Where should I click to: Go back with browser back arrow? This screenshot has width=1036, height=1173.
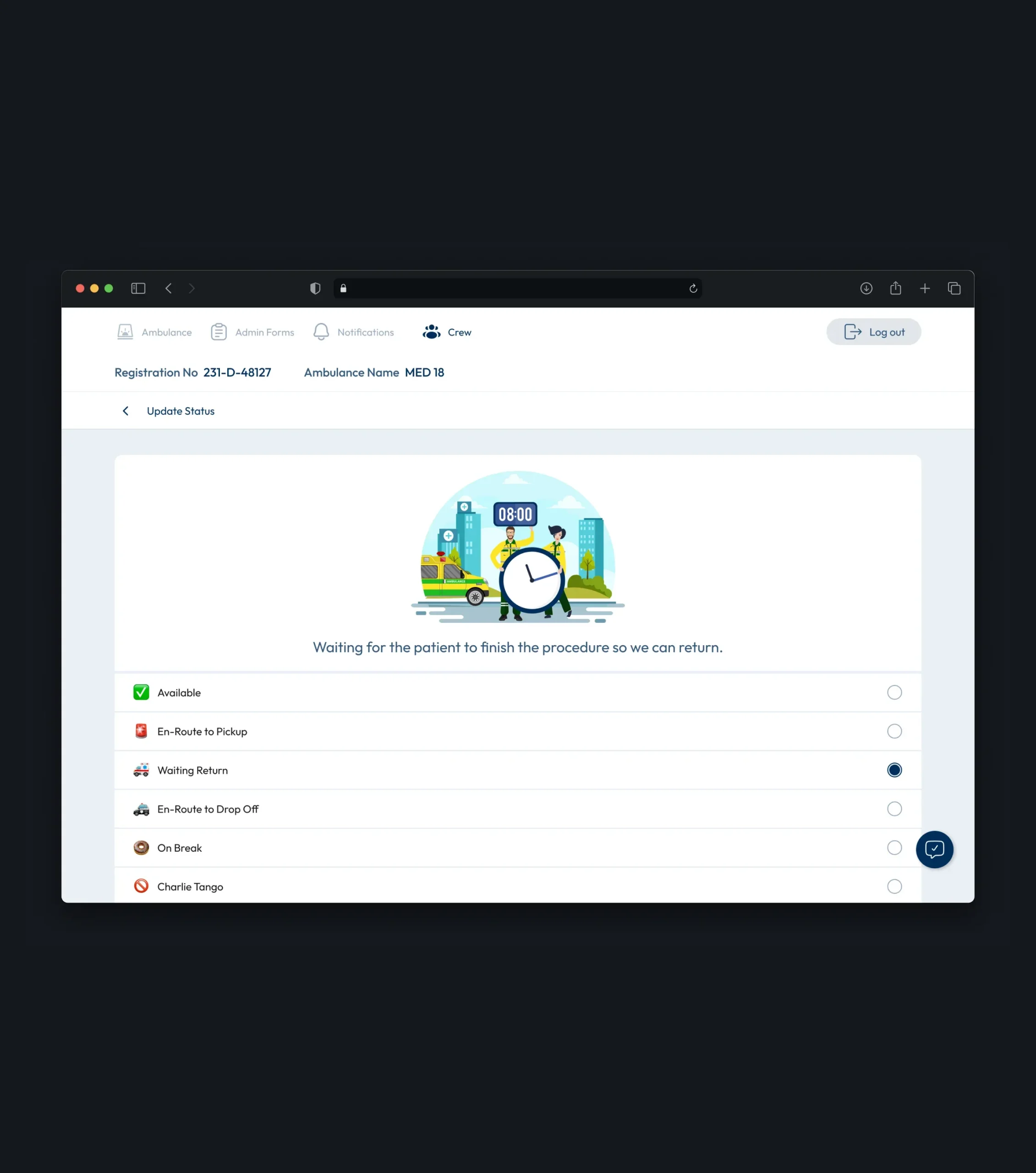tap(168, 289)
